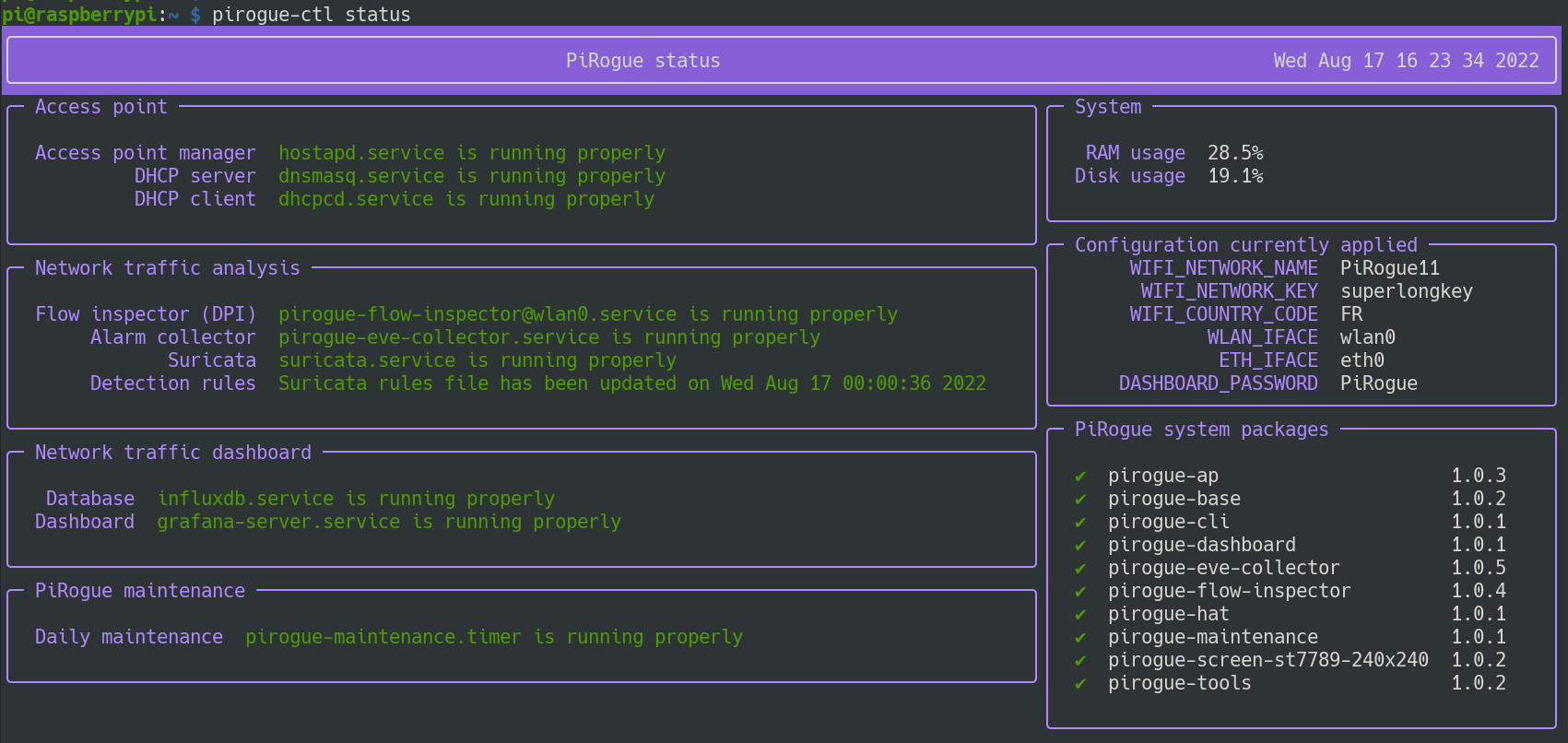Image resolution: width=1568 pixels, height=743 pixels.
Task: Click the checkmark next to pirogue-screen-st7789-240x240
Action: coord(1080,661)
